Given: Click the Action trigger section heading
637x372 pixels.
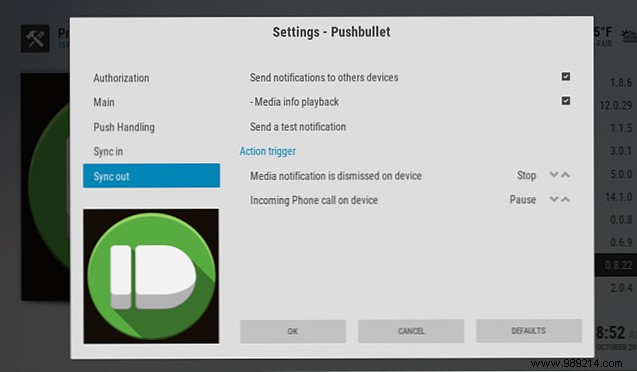Looking at the screenshot, I should click(x=268, y=151).
